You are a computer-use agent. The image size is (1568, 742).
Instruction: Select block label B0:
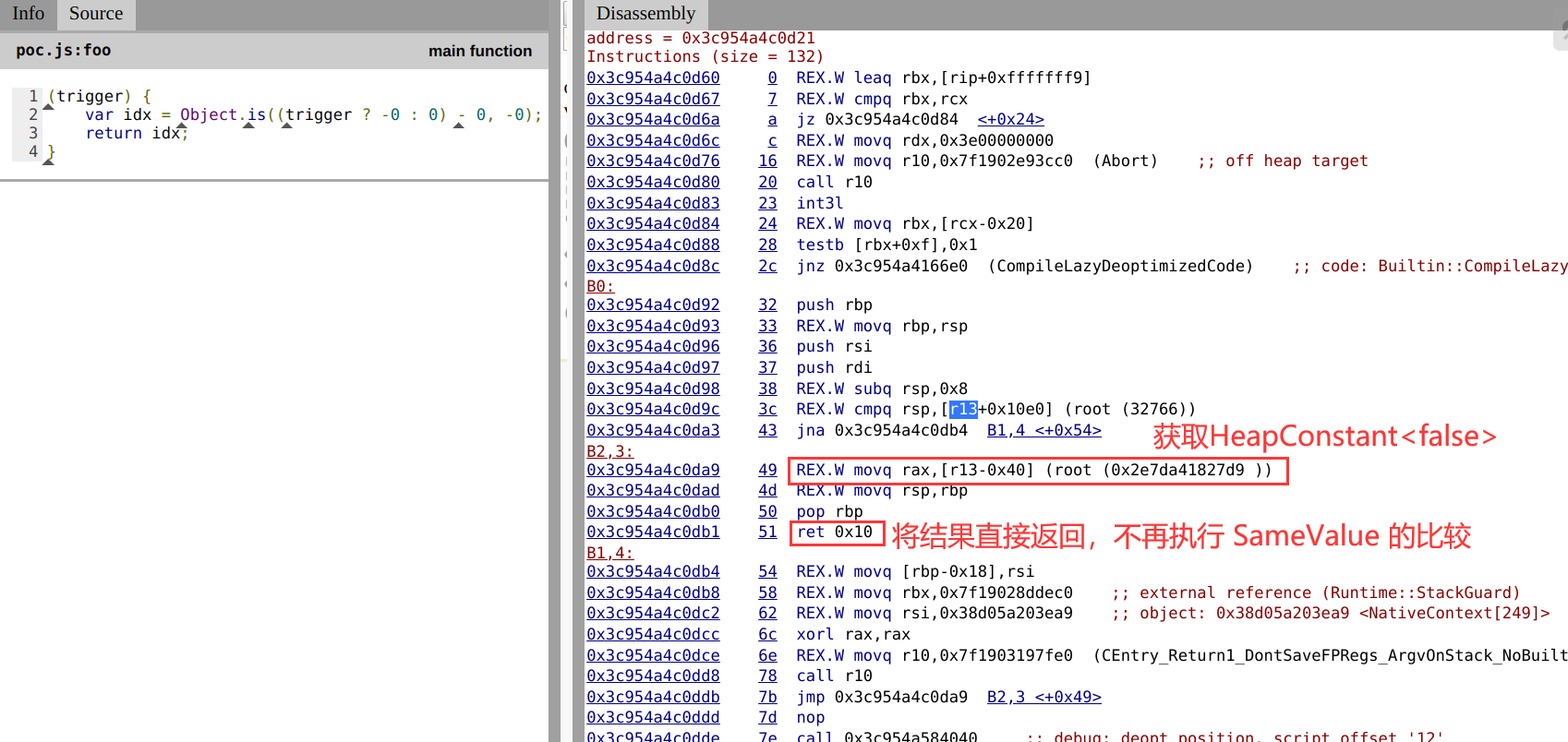tap(599, 286)
